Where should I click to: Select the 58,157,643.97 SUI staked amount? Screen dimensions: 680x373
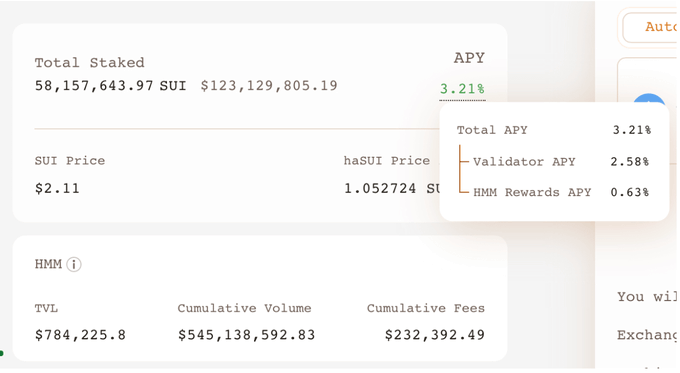click(111, 85)
